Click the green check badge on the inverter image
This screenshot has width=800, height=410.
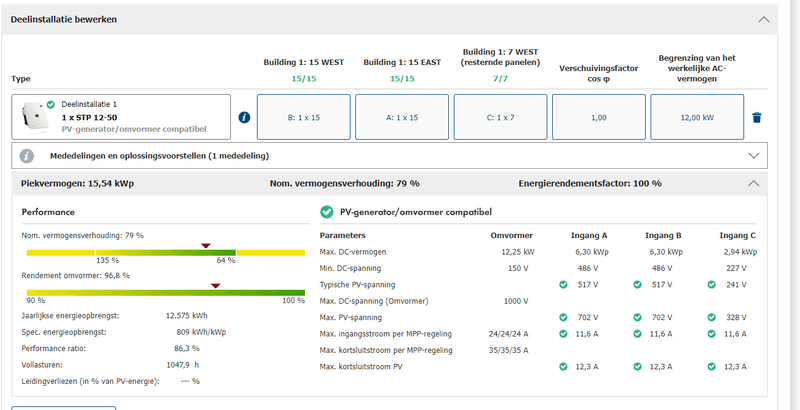click(x=50, y=104)
